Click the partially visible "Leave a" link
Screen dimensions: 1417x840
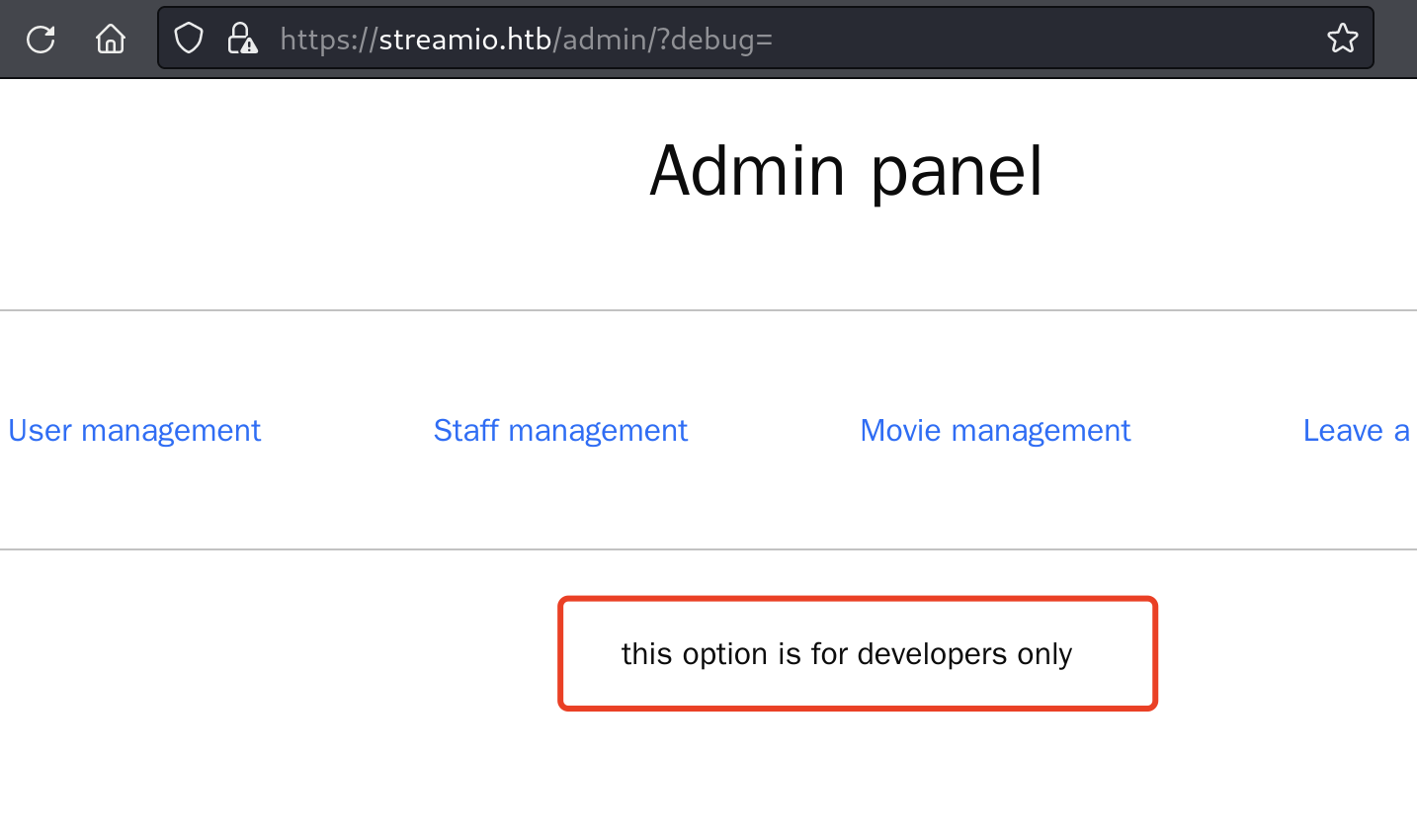tap(1356, 431)
